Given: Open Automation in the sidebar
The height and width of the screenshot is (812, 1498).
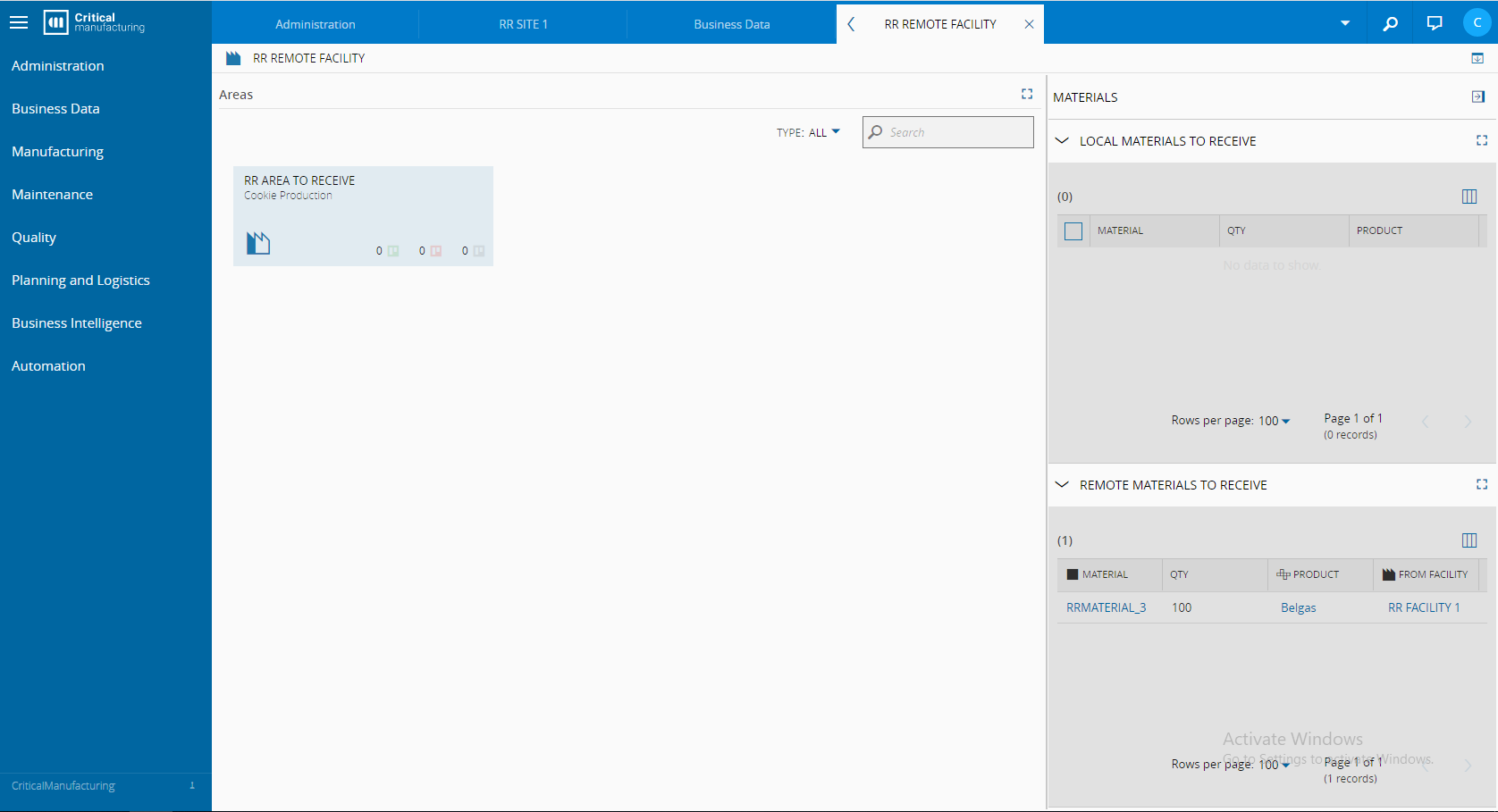Looking at the screenshot, I should 48,366.
